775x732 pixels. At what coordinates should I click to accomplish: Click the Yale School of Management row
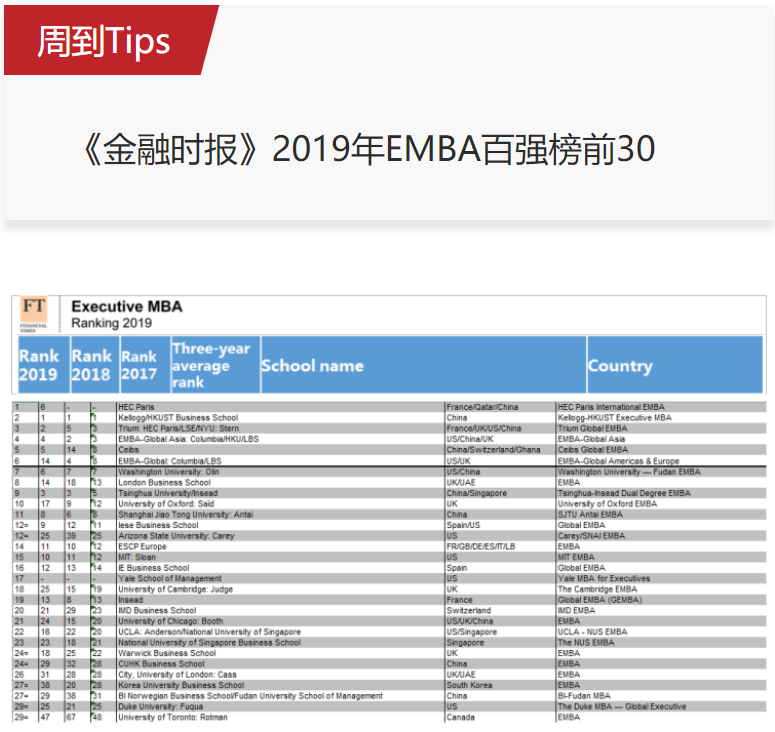(168, 578)
